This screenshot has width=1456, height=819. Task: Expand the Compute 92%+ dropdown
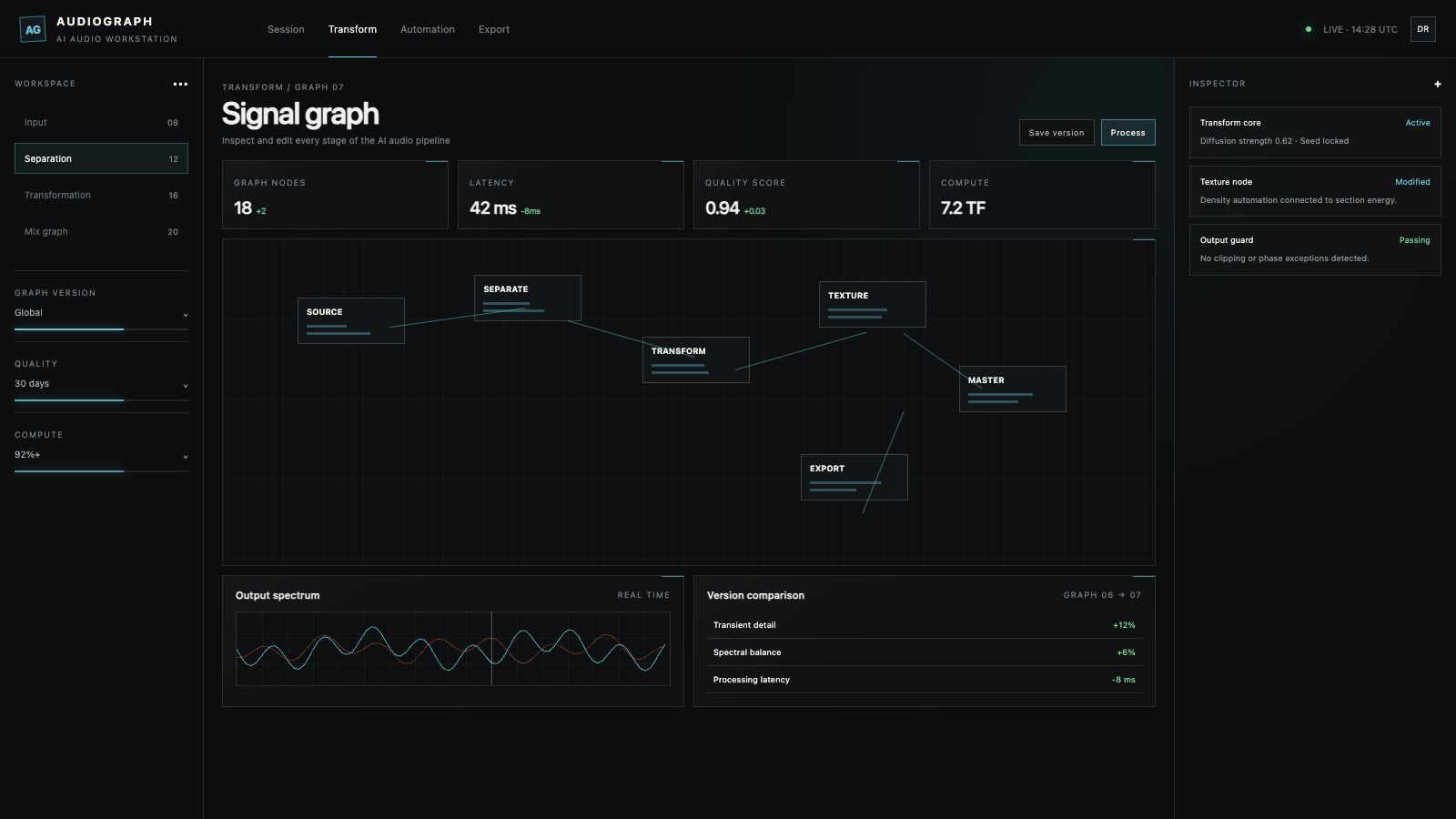pos(101,455)
